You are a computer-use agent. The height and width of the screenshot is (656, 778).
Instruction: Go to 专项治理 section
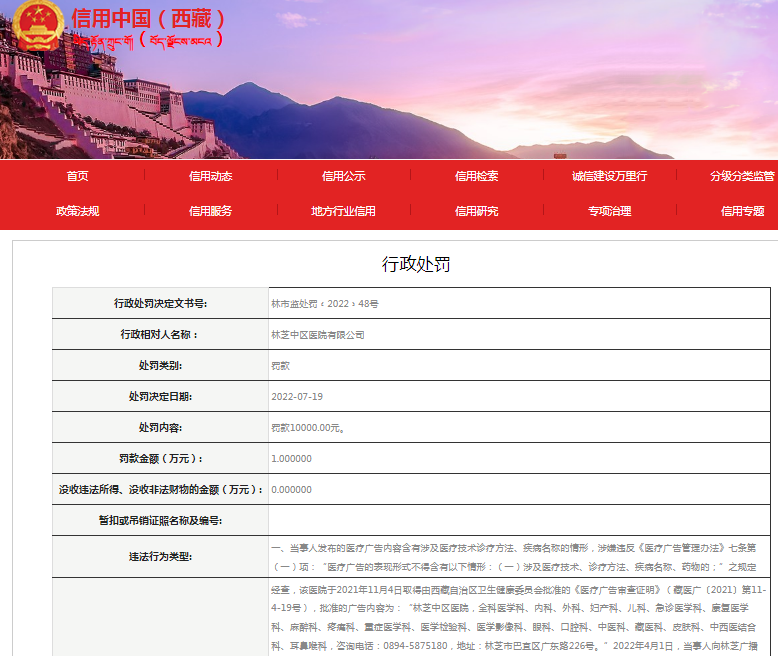[x=609, y=211]
